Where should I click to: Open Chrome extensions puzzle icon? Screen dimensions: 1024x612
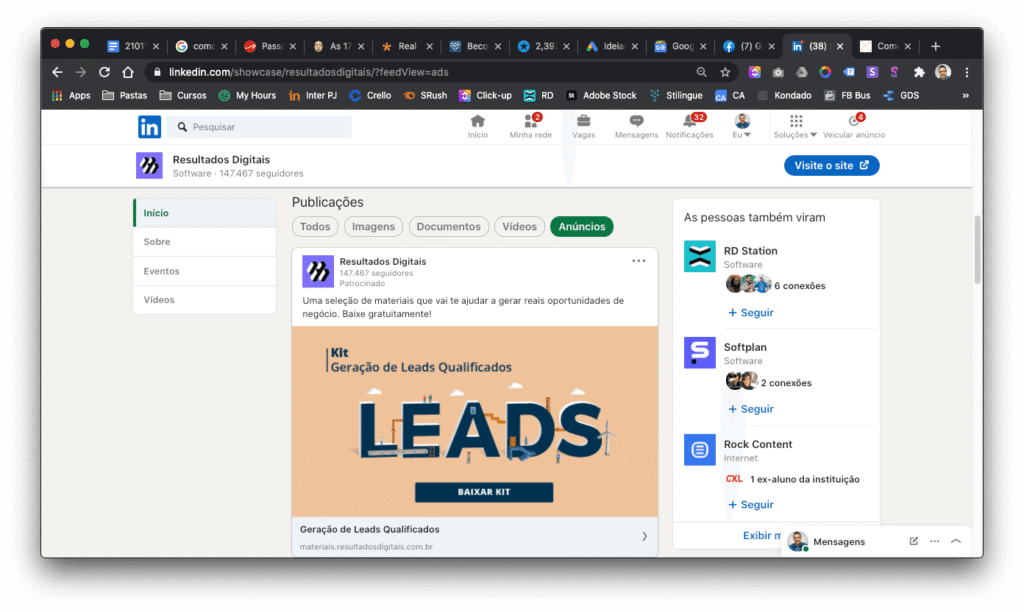click(x=919, y=72)
